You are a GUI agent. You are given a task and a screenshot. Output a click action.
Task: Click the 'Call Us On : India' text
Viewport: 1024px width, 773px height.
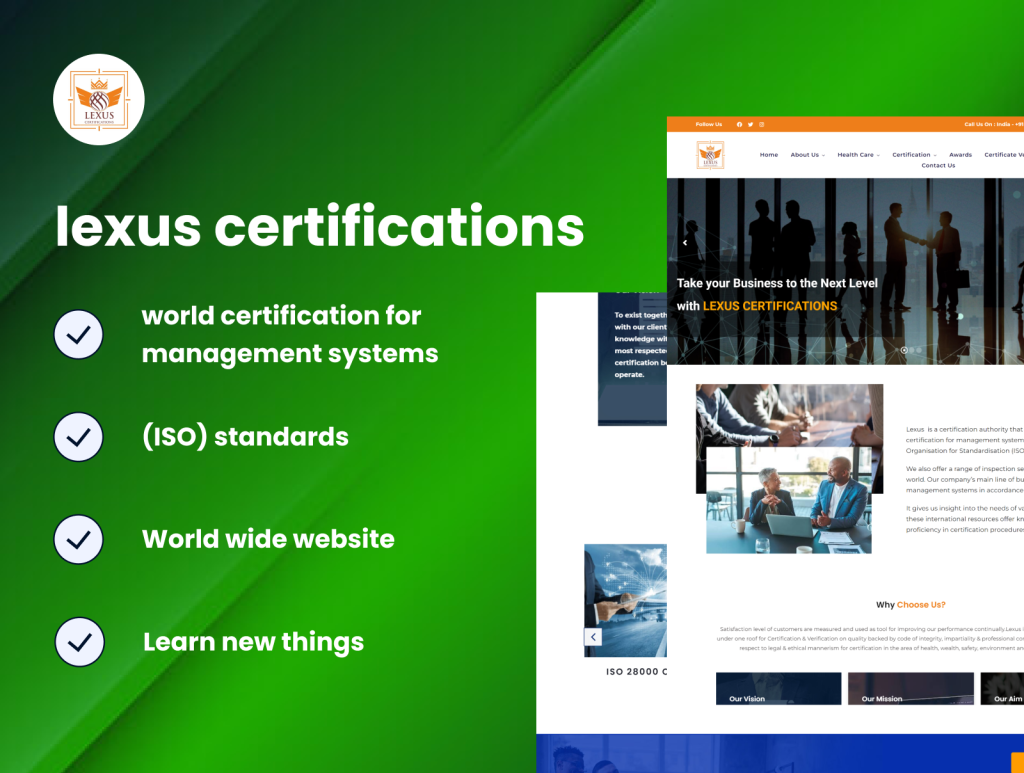(x=987, y=124)
